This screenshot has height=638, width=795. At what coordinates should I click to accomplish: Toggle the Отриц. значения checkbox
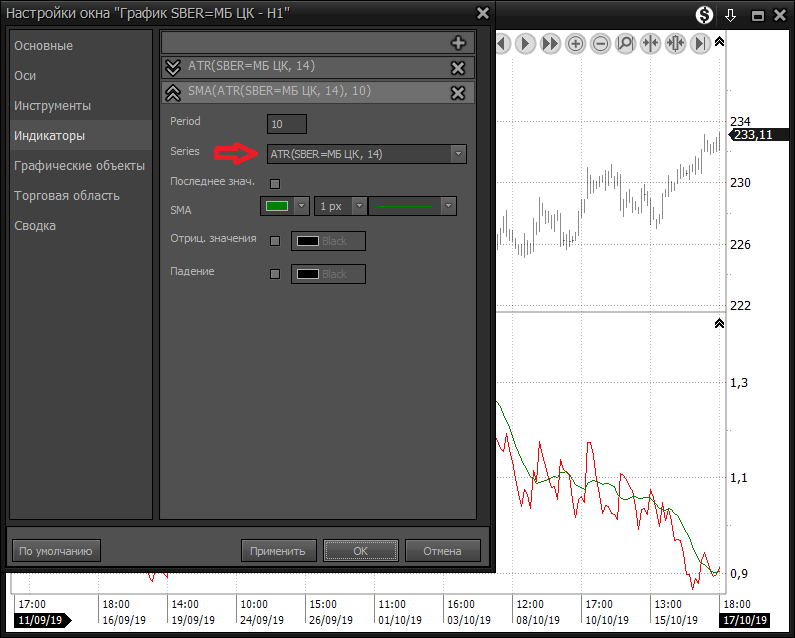tap(275, 241)
